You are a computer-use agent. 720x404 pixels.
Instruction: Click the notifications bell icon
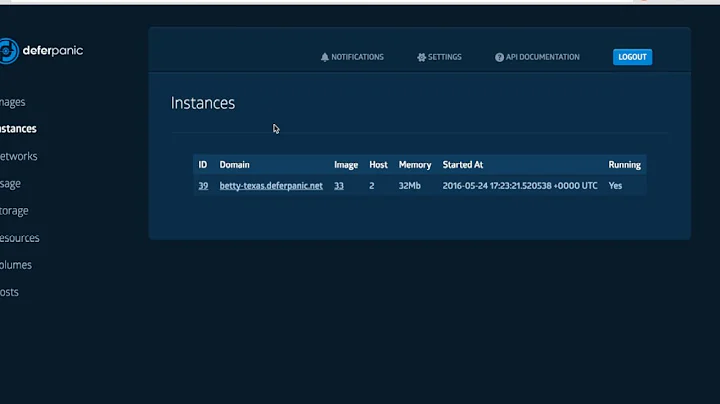(325, 57)
